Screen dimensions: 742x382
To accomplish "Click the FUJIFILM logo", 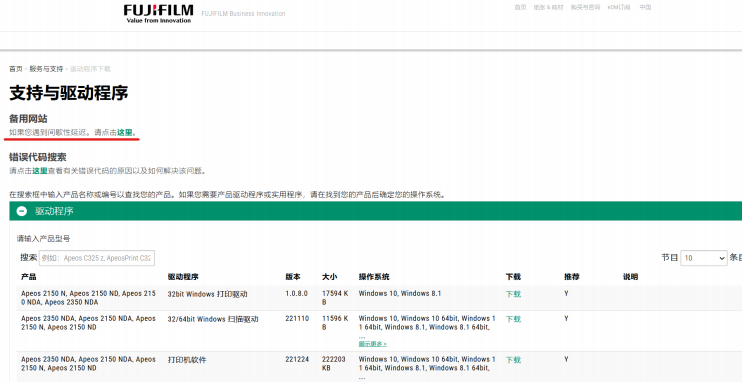I will pyautogui.click(x=159, y=14).
